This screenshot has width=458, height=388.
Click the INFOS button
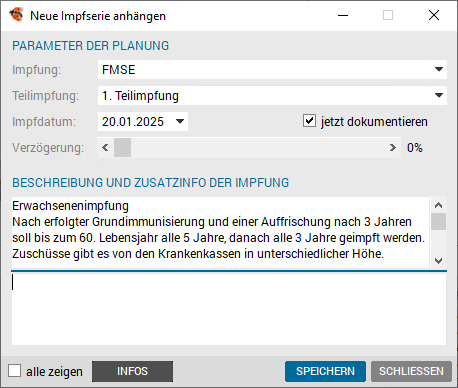pyautogui.click(x=132, y=371)
